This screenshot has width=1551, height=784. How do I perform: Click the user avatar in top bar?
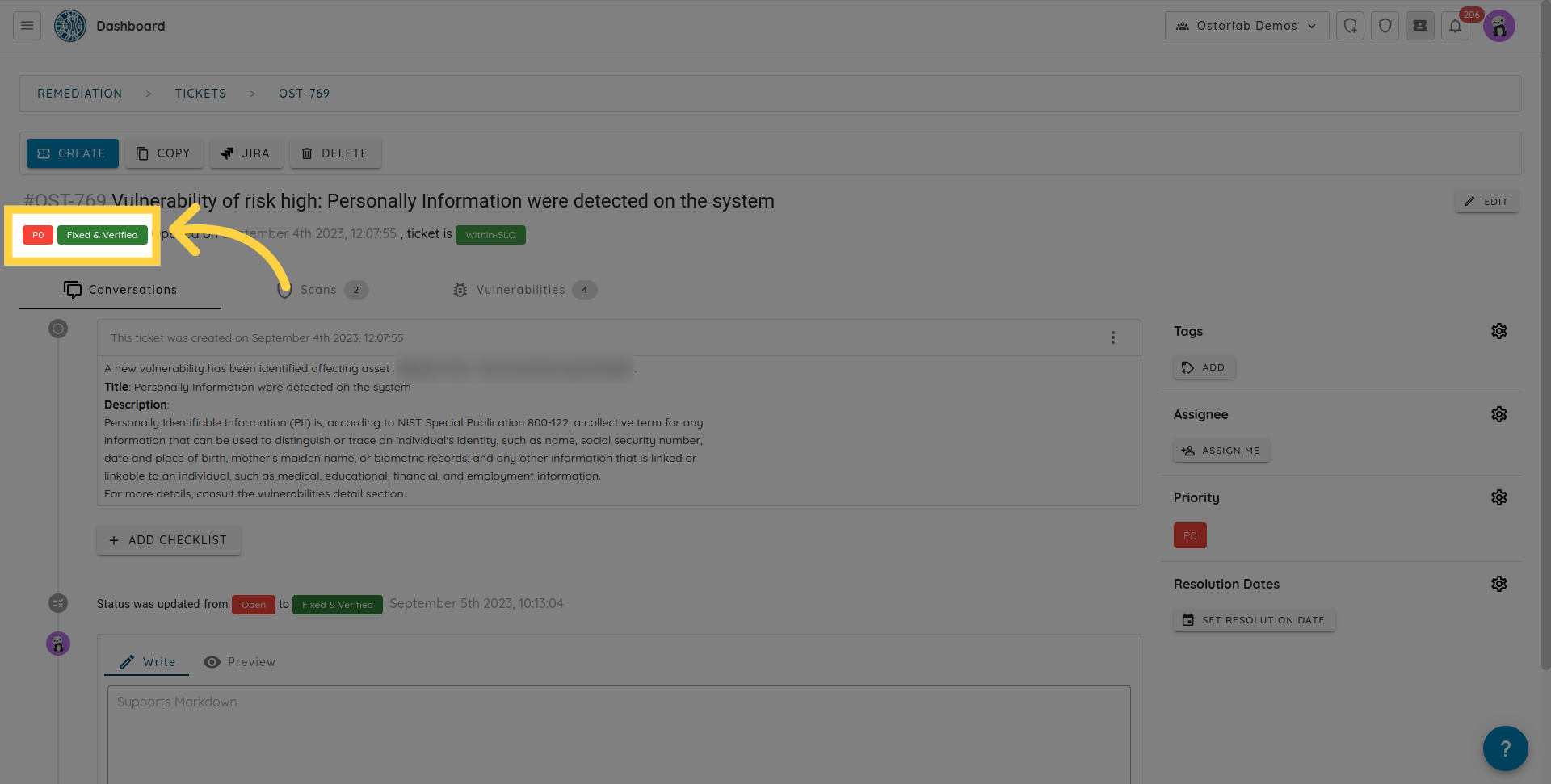pos(1499,27)
